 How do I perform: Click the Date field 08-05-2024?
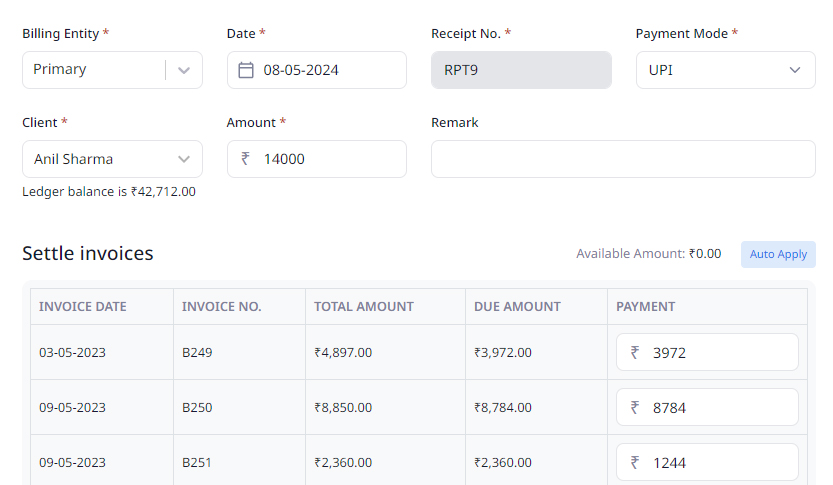[x=317, y=70]
